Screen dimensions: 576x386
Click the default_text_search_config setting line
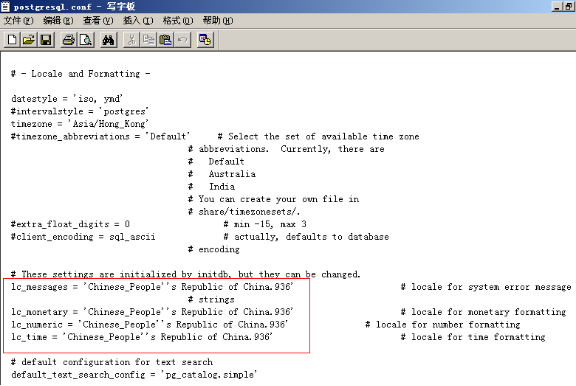tap(134, 375)
